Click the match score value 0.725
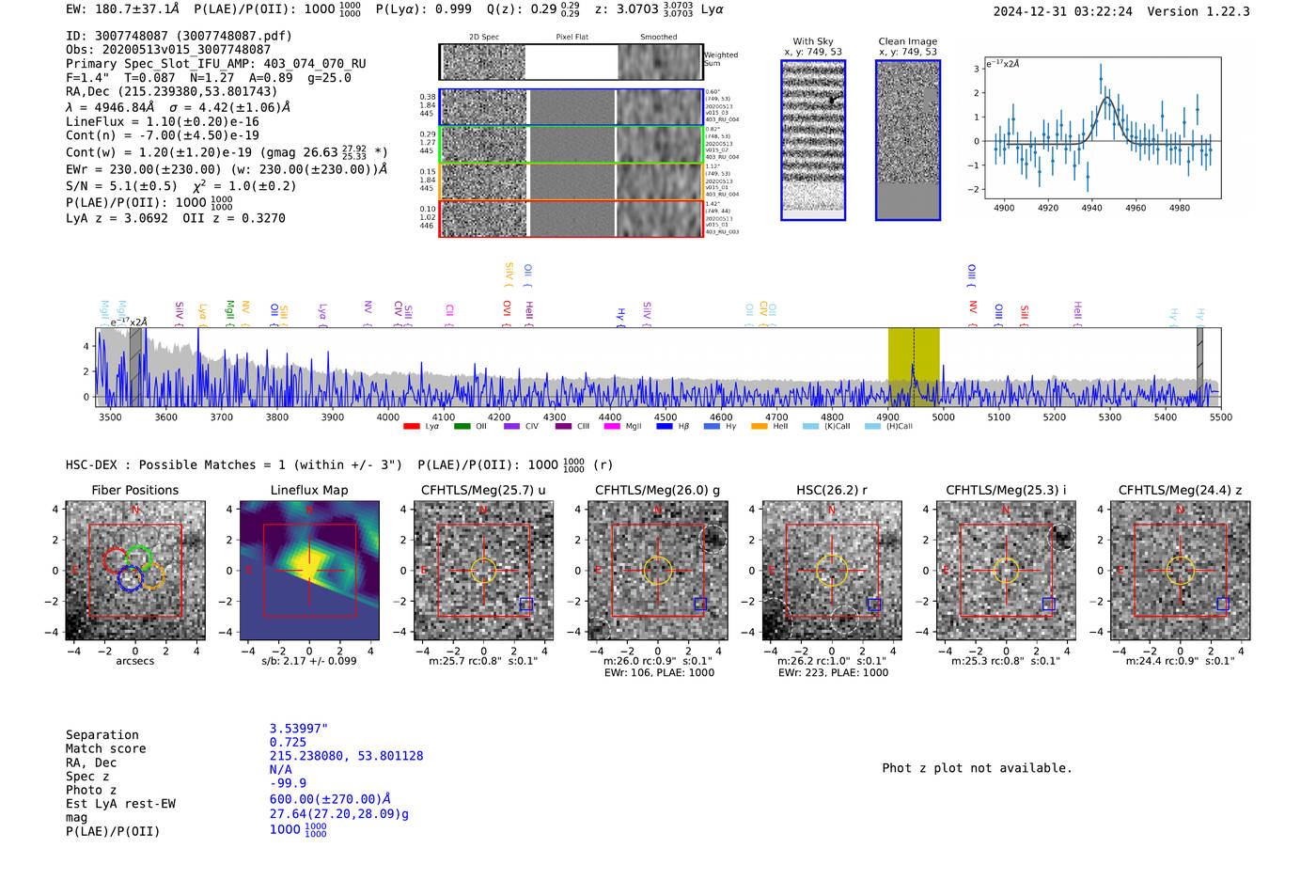Image resolution: width=1316 pixels, height=896 pixels. [x=289, y=742]
